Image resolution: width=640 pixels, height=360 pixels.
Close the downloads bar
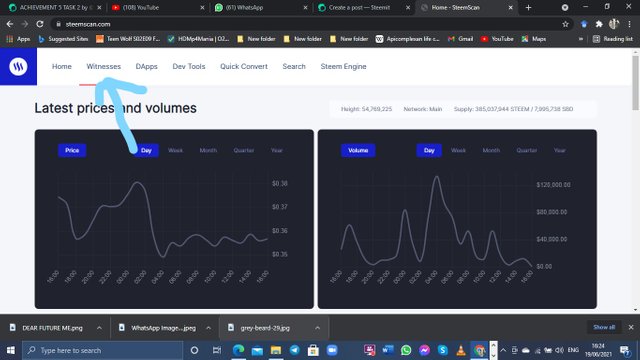631,327
